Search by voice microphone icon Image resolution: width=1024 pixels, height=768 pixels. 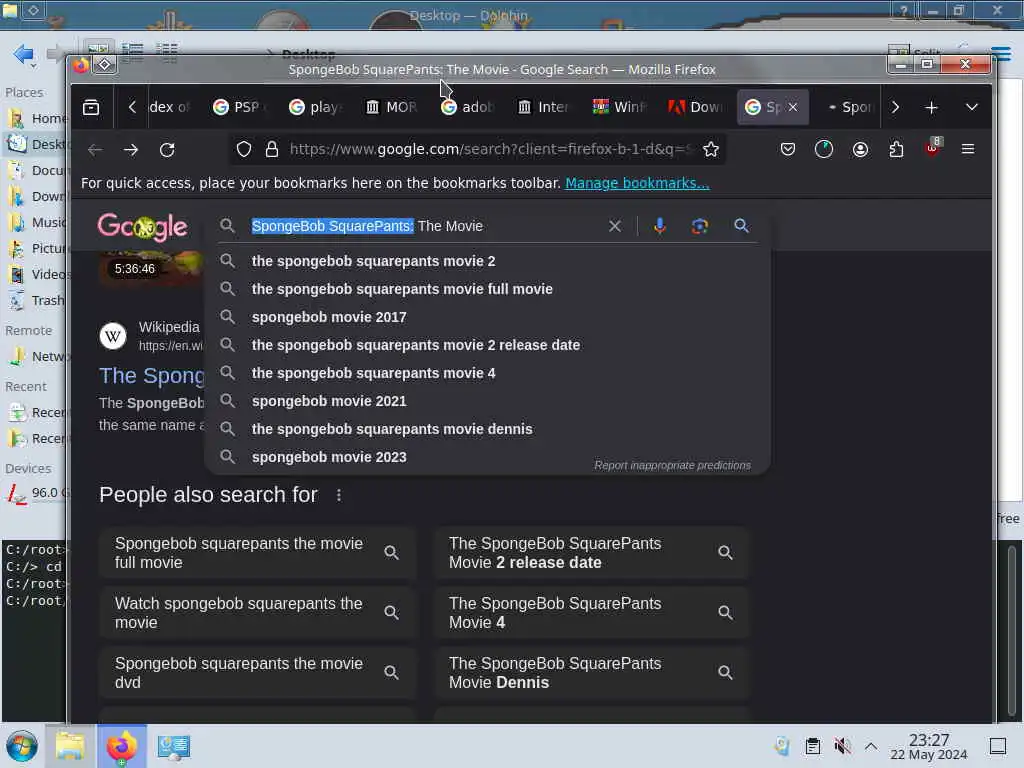point(660,226)
